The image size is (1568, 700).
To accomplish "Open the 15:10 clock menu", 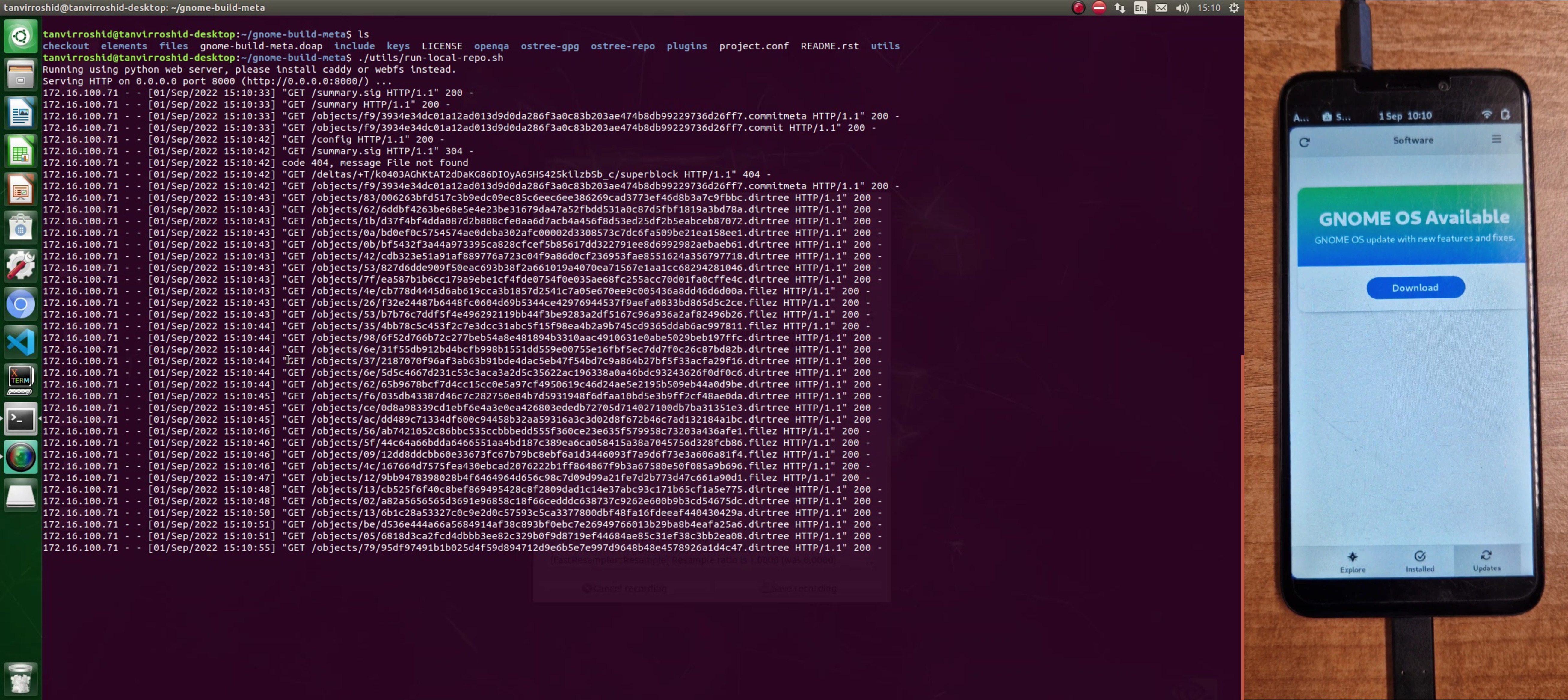I will point(1208,8).
